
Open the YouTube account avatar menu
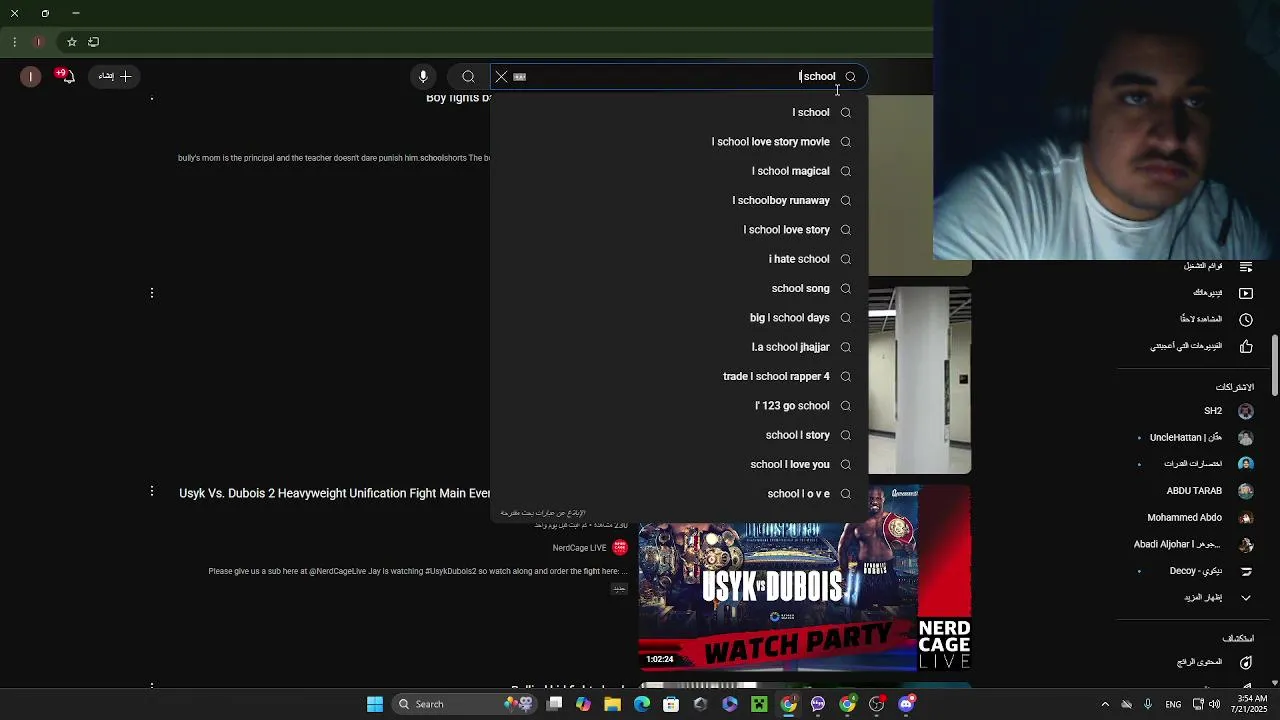coord(31,76)
